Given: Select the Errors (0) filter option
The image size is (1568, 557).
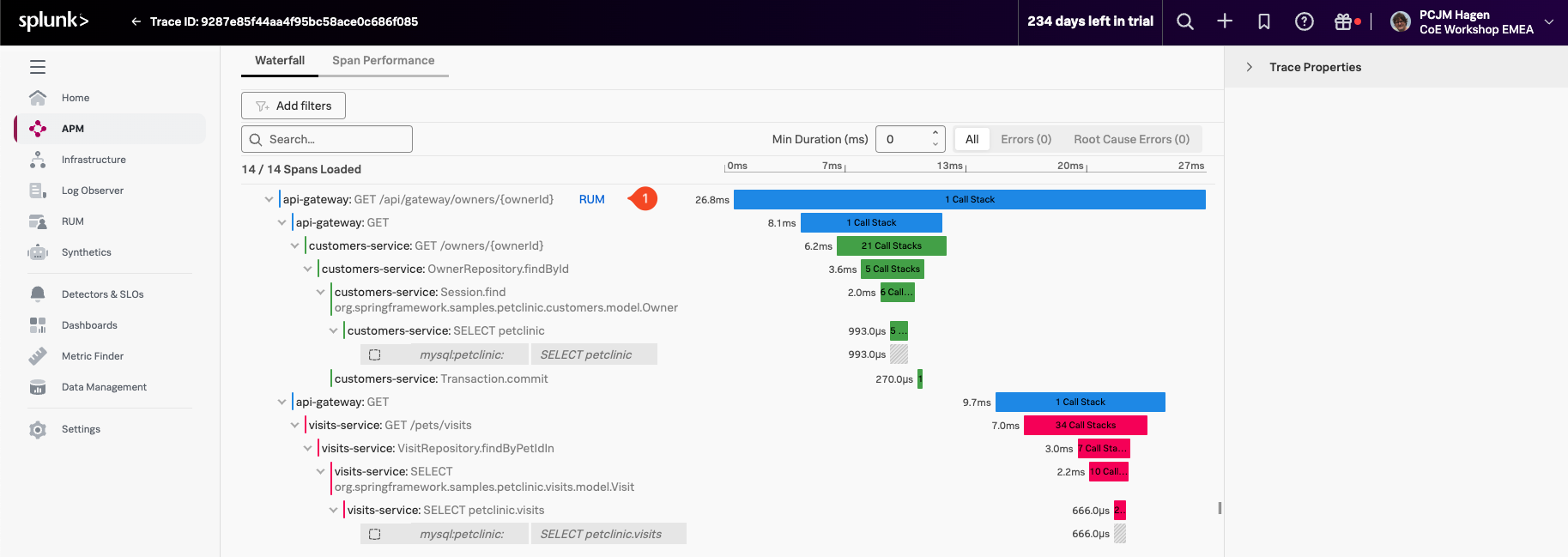Looking at the screenshot, I should (x=1026, y=139).
